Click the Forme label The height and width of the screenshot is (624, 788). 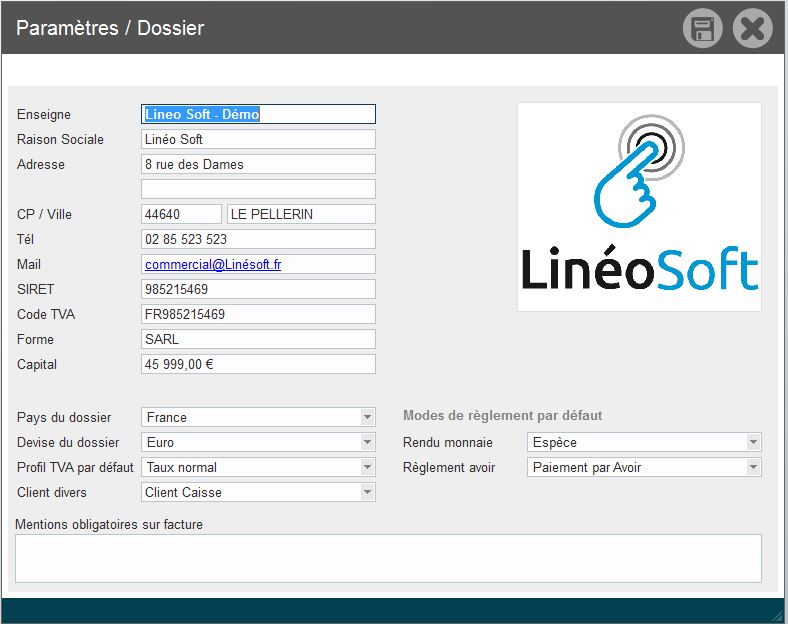(x=35, y=340)
